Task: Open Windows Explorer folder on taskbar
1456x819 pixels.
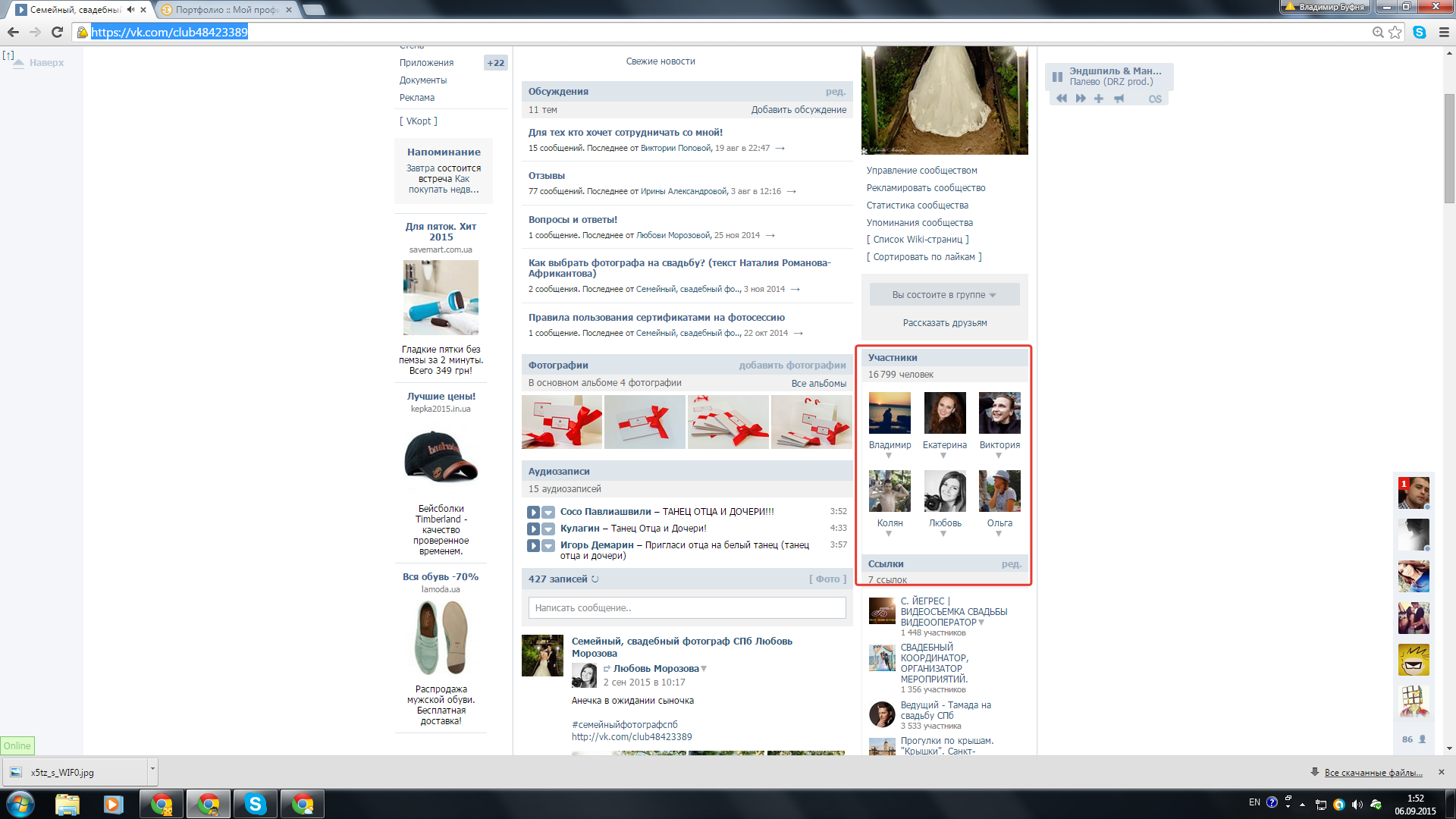Action: point(67,804)
